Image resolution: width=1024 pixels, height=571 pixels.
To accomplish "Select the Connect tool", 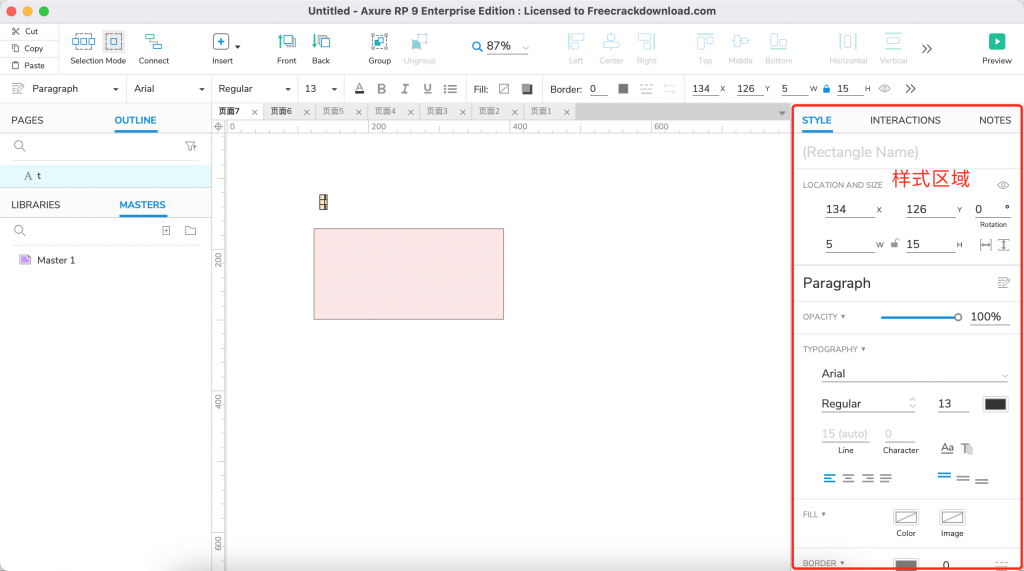I will tap(153, 42).
